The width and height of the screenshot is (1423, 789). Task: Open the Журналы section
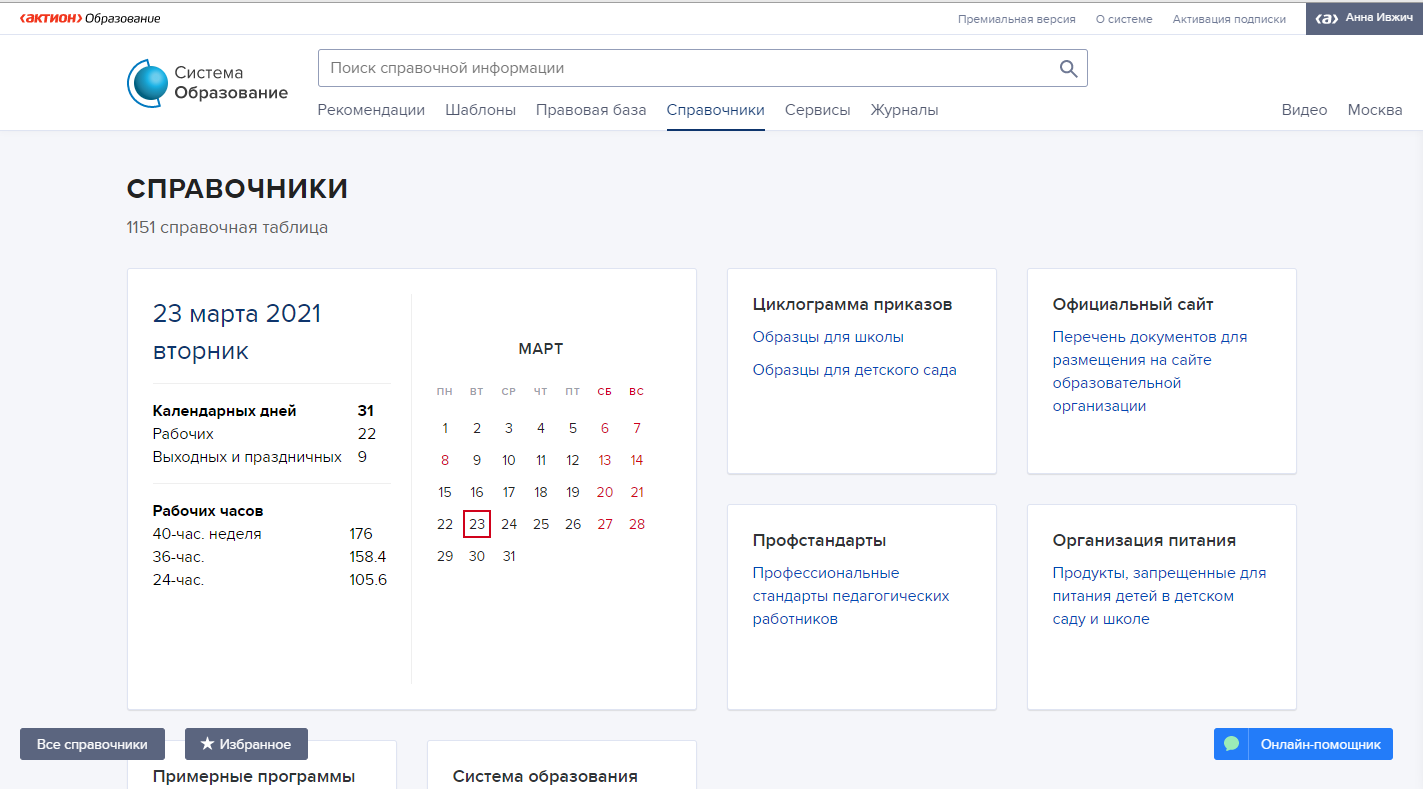click(x=904, y=110)
